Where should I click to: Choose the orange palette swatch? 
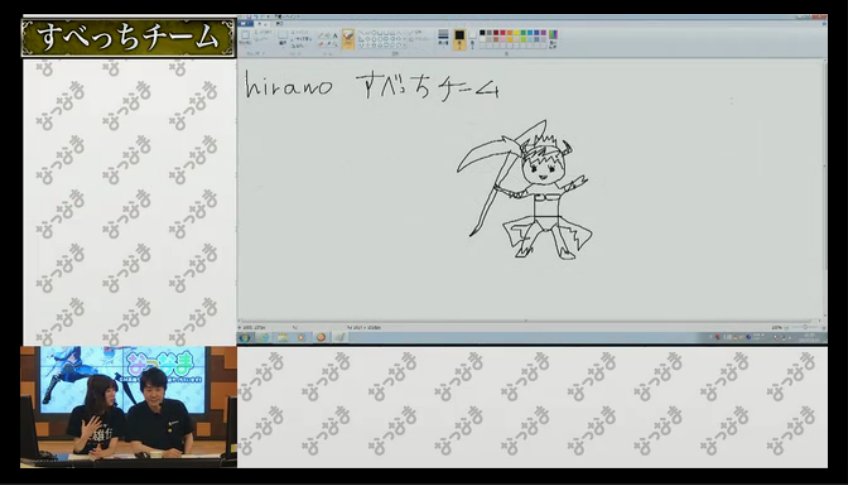tap(509, 32)
